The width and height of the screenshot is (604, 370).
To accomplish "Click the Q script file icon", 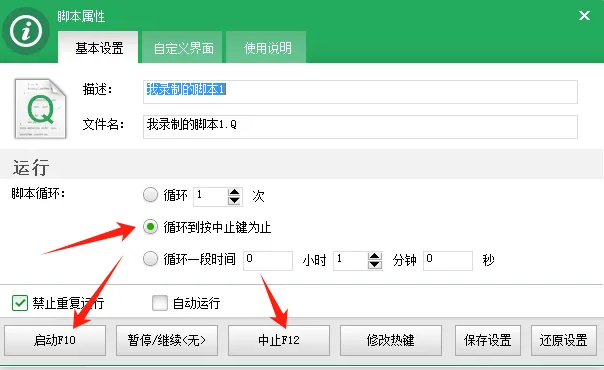I will (x=40, y=109).
